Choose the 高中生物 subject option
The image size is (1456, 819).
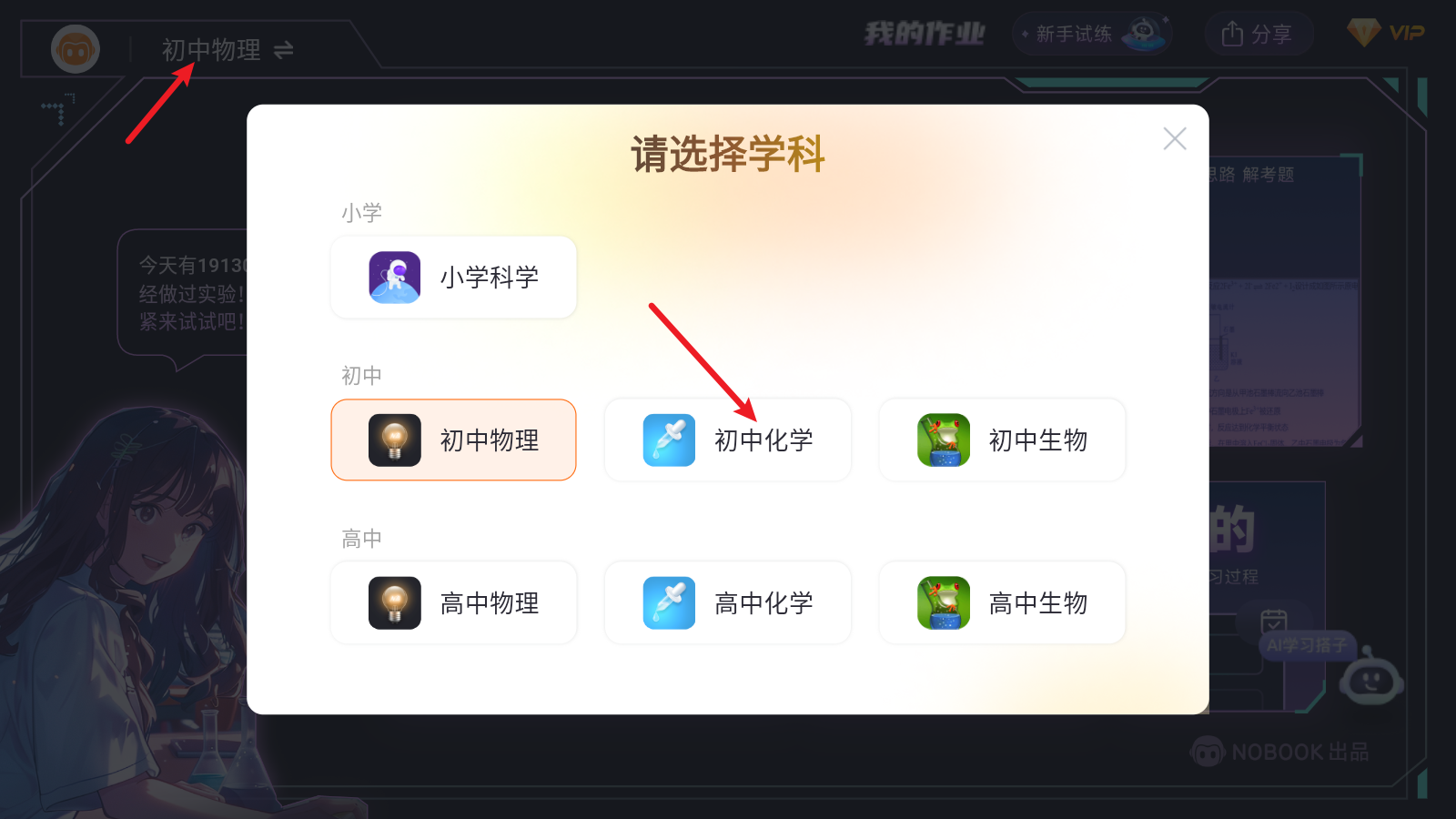(x=1002, y=603)
